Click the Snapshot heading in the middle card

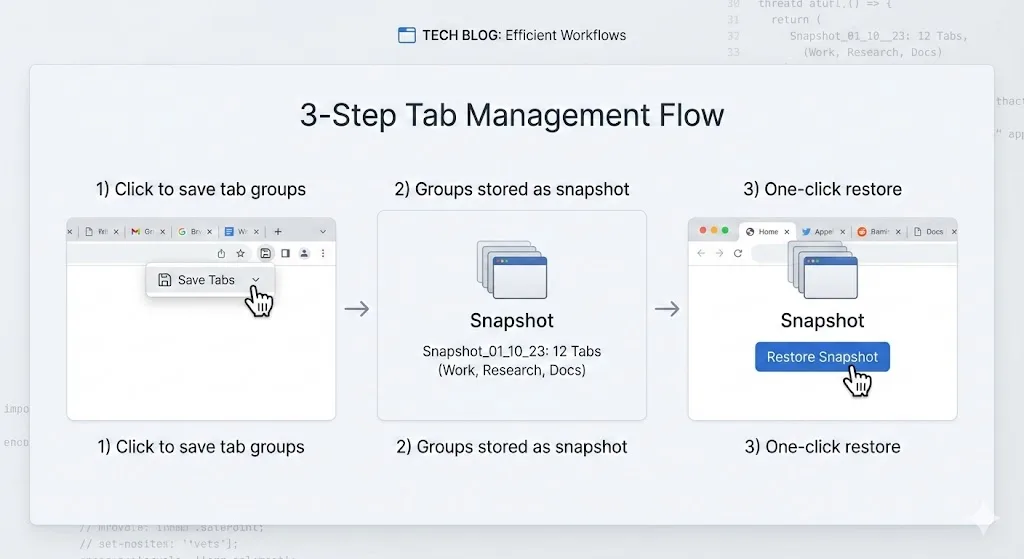point(512,321)
